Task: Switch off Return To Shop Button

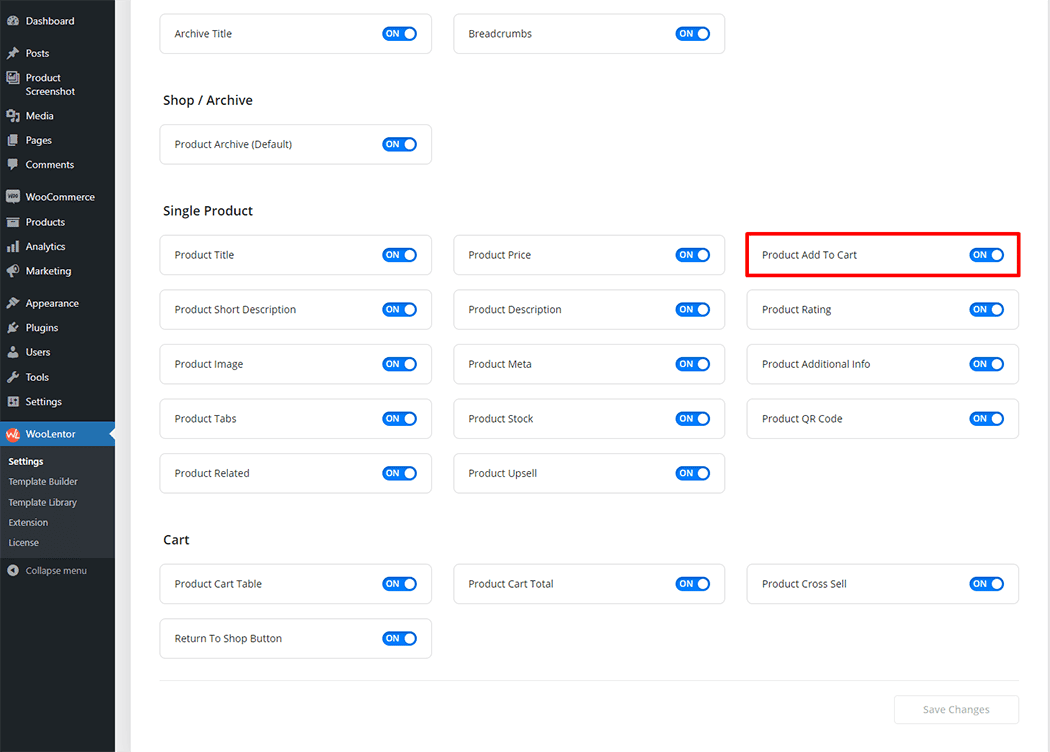Action: (x=399, y=639)
